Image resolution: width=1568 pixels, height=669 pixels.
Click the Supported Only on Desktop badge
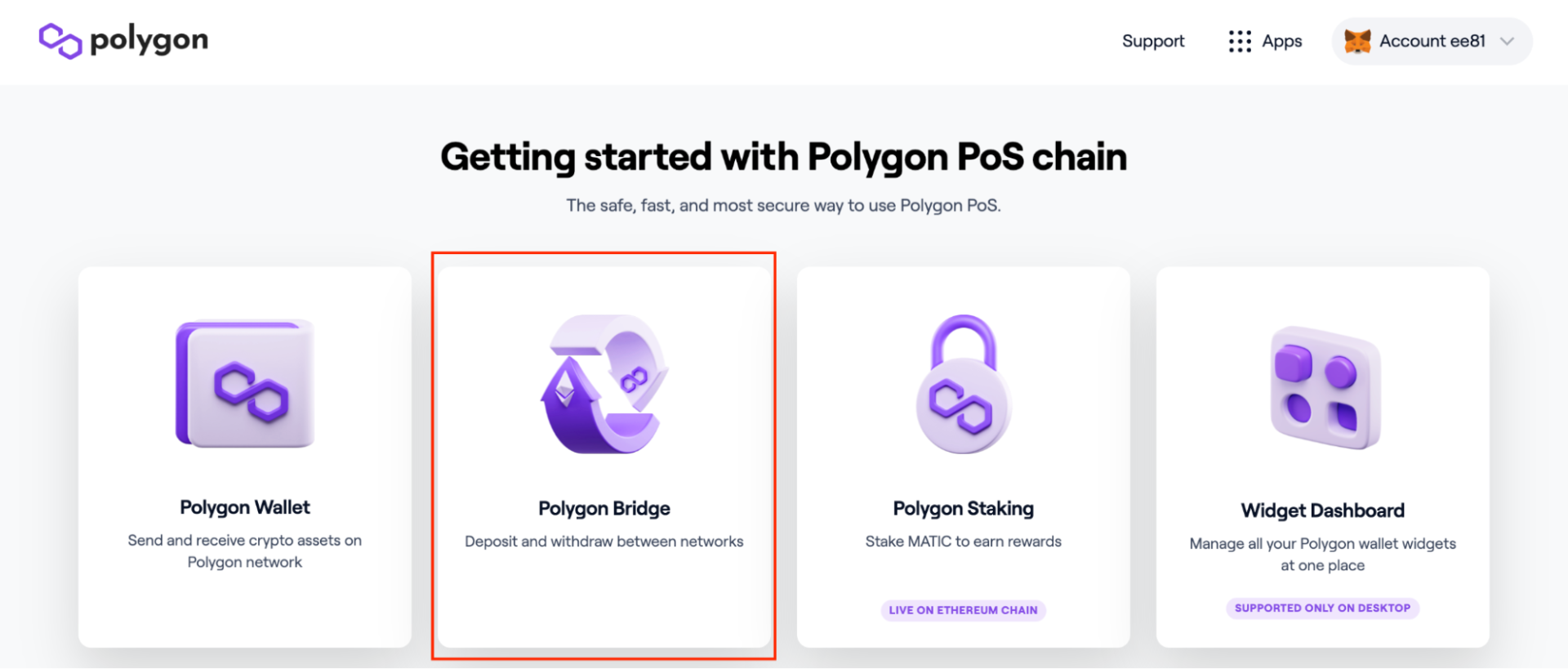[x=1323, y=608]
